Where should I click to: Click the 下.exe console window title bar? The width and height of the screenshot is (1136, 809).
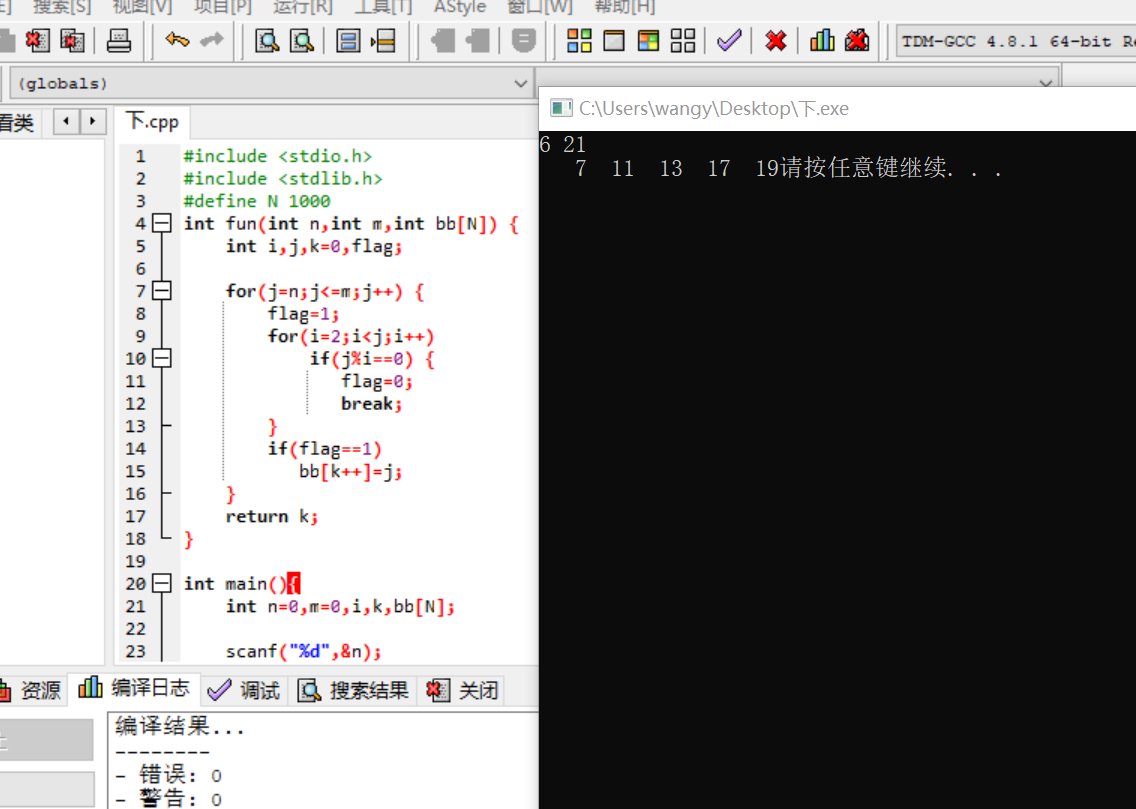838,109
